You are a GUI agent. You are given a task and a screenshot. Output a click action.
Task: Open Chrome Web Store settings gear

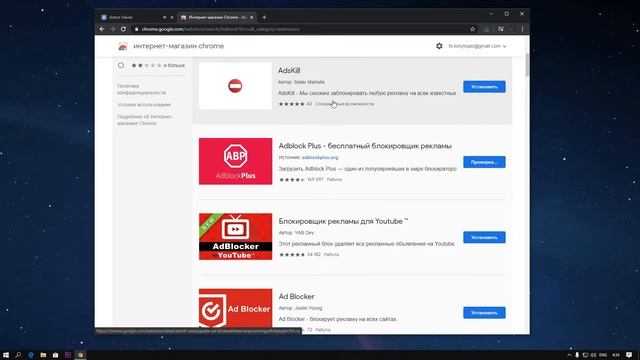point(439,46)
